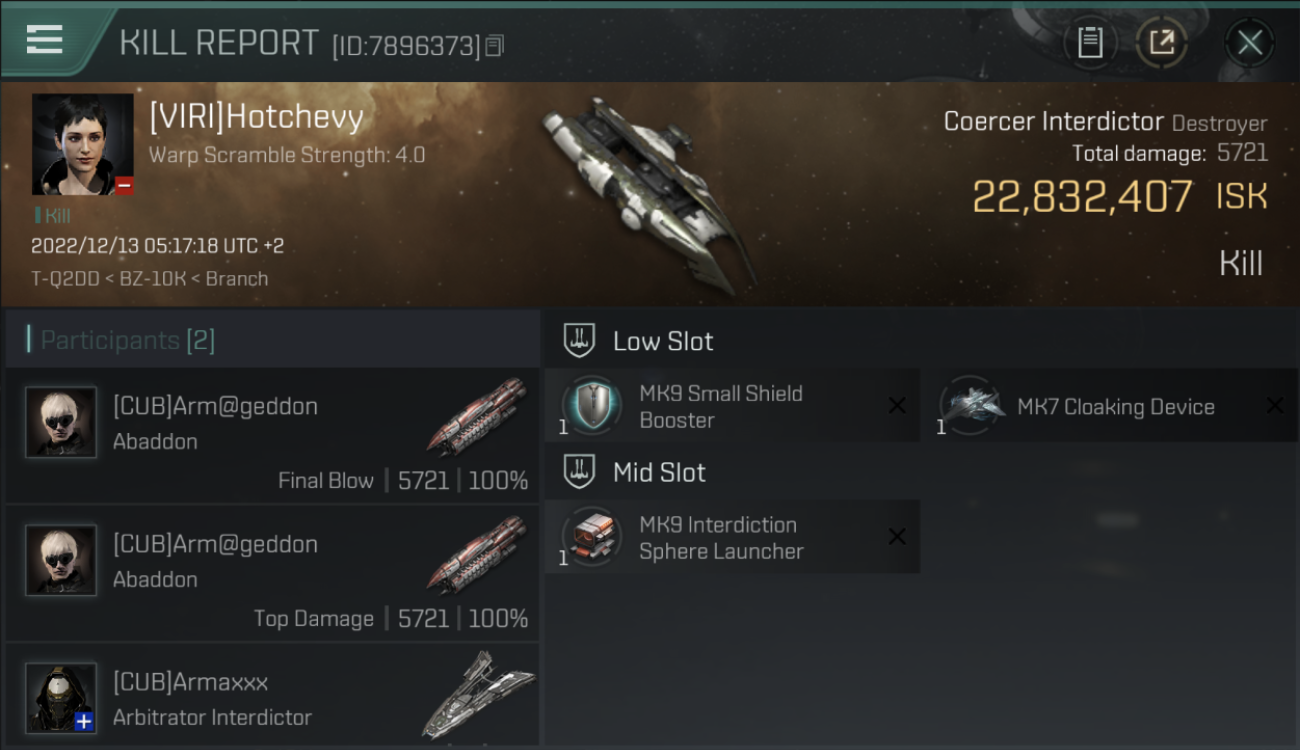Open Arm@geddon Final Blow participant entry
Image resolution: width=1300 pixels, height=750 pixels.
[x=272, y=435]
